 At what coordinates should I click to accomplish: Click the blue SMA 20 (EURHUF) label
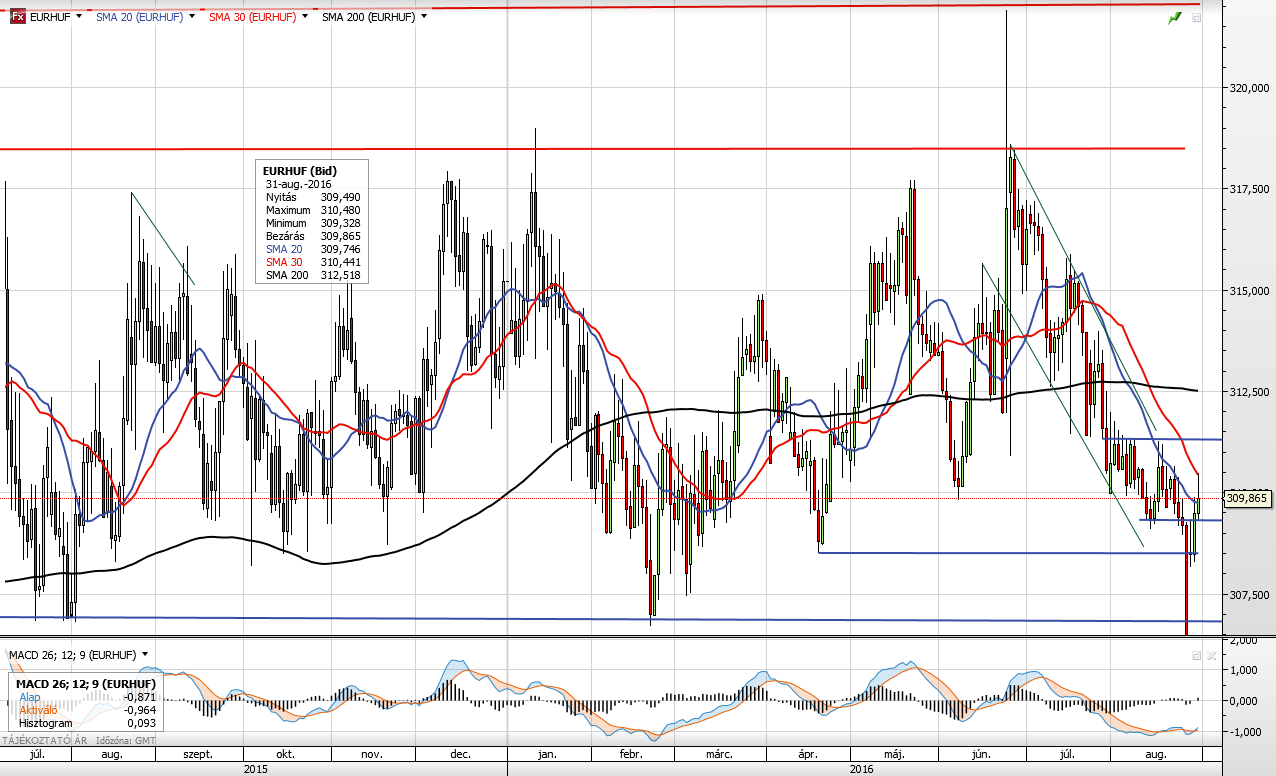tap(139, 17)
